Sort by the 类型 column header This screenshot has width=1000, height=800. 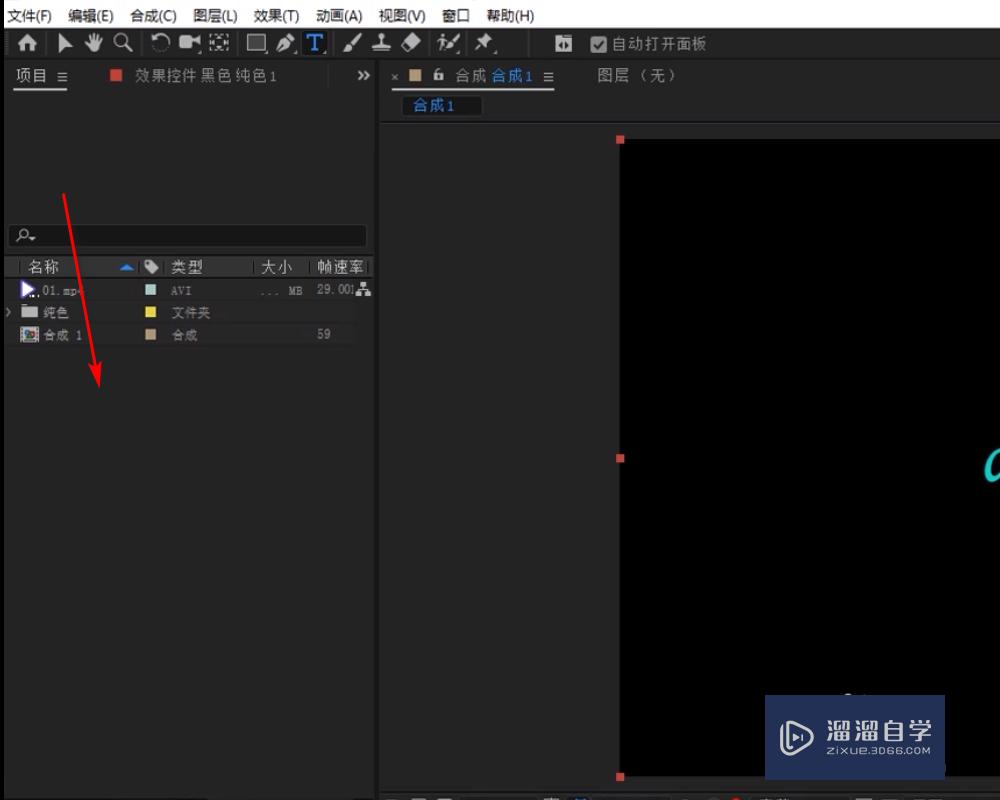click(187, 267)
